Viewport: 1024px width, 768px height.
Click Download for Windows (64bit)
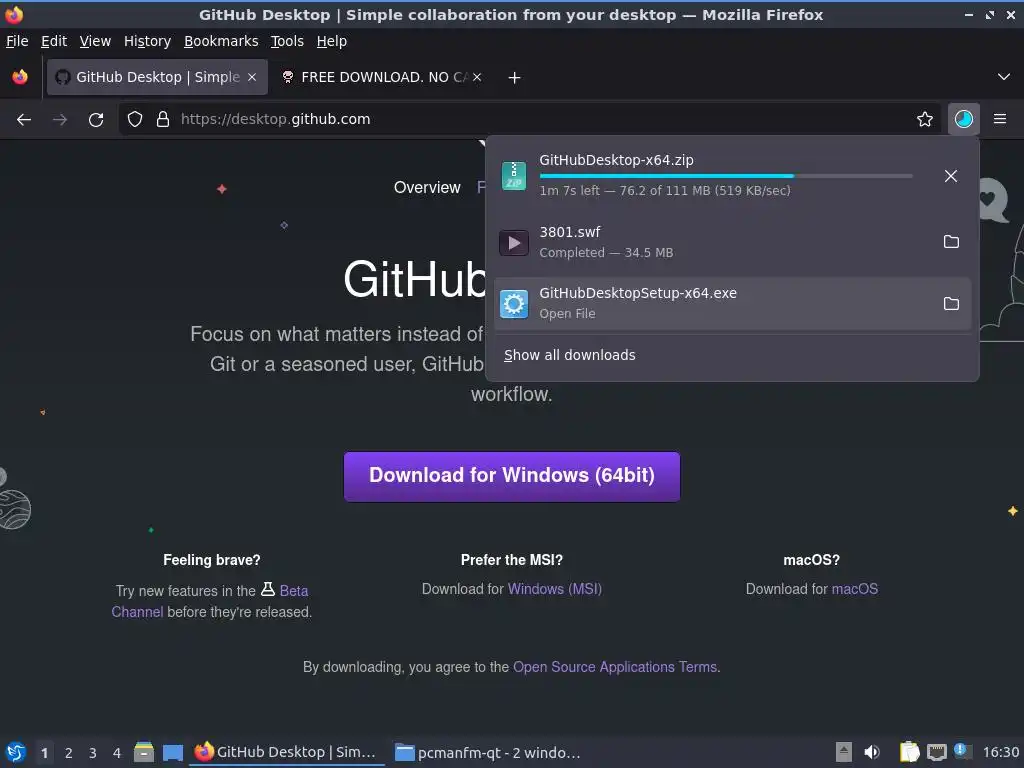point(512,477)
